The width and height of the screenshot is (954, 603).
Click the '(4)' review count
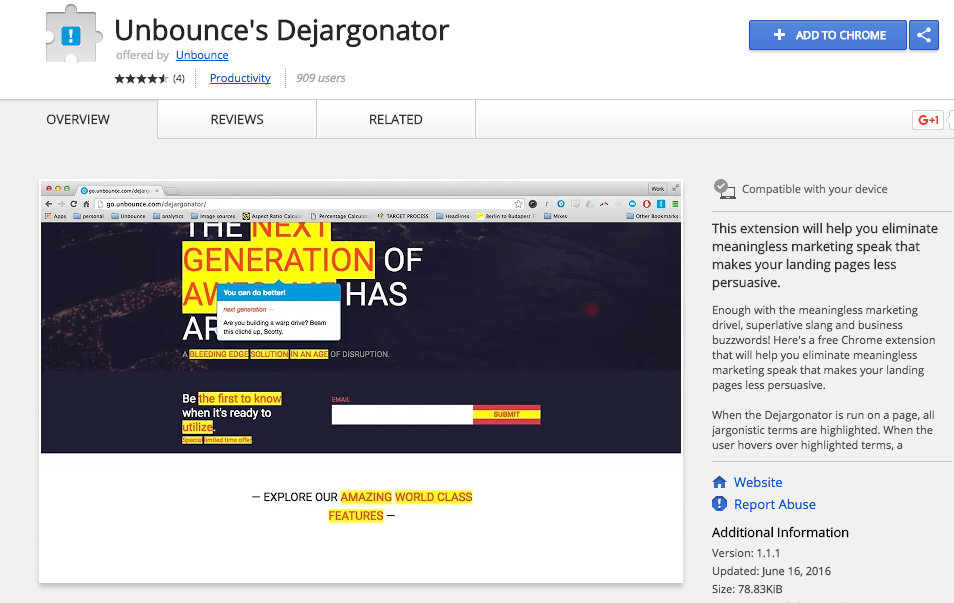pyautogui.click(x=178, y=78)
